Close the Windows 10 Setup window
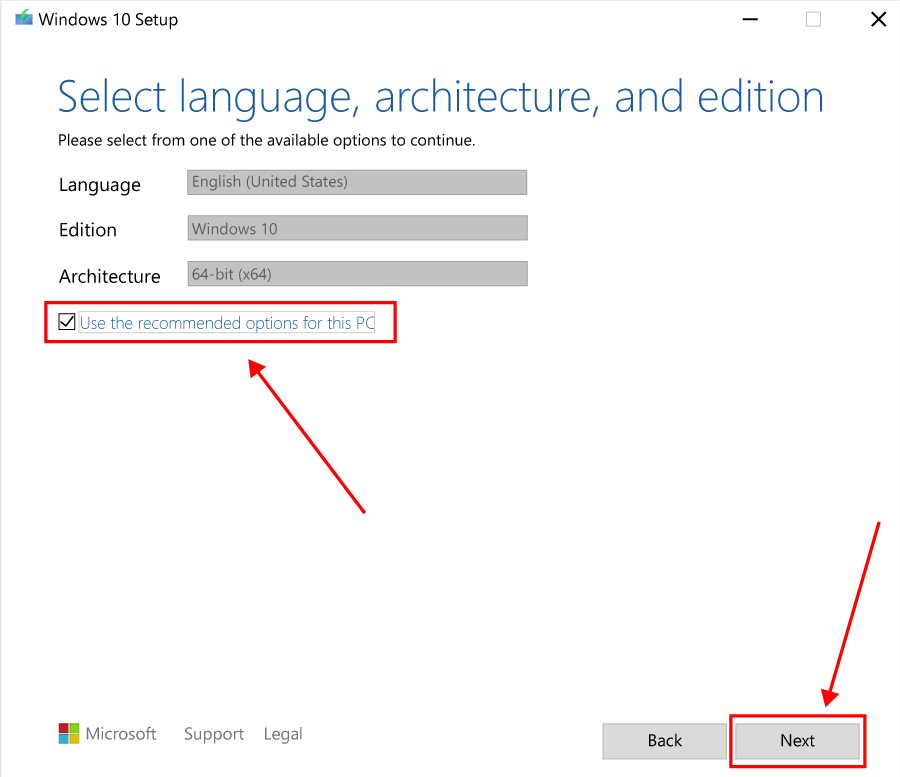 878,19
